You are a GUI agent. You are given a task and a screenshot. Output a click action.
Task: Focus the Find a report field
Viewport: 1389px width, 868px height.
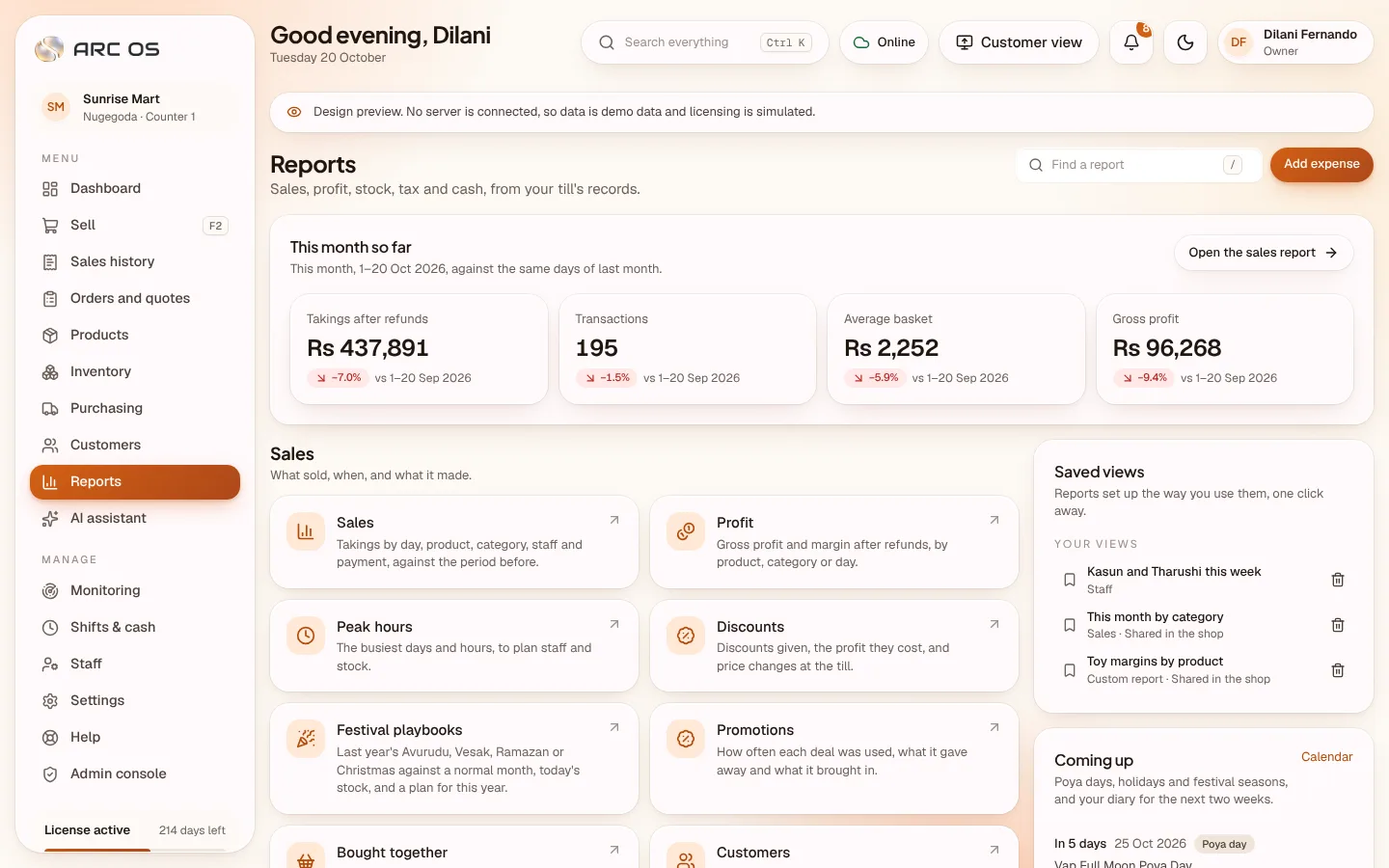1139,165
